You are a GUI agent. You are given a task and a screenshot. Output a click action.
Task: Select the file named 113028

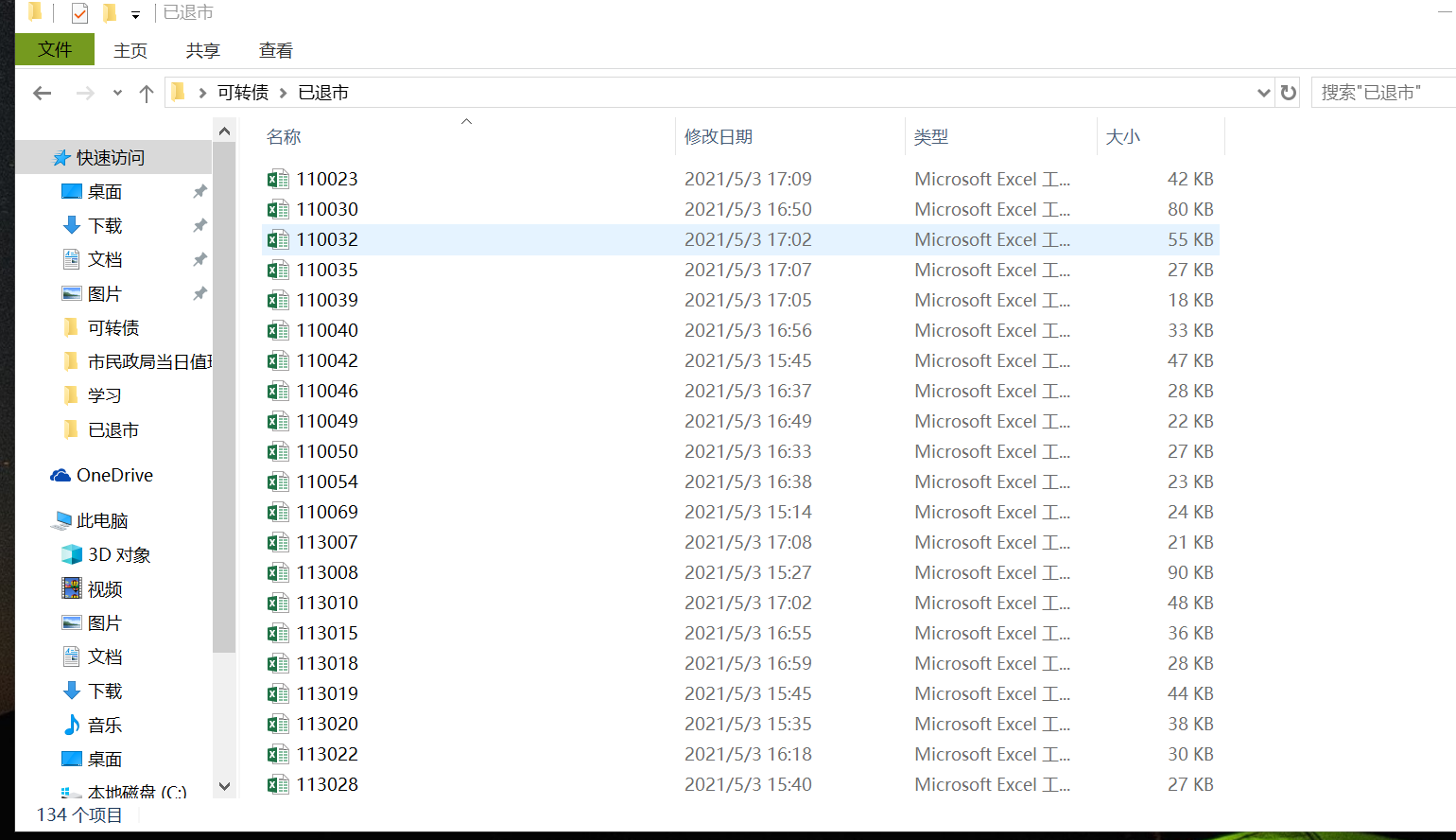pos(327,784)
